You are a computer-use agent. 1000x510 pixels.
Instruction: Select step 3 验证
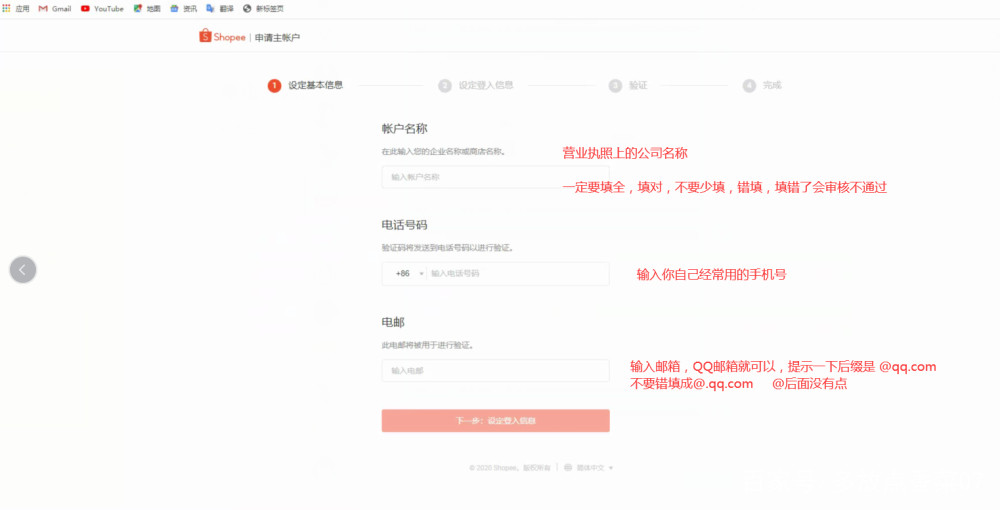[628, 85]
